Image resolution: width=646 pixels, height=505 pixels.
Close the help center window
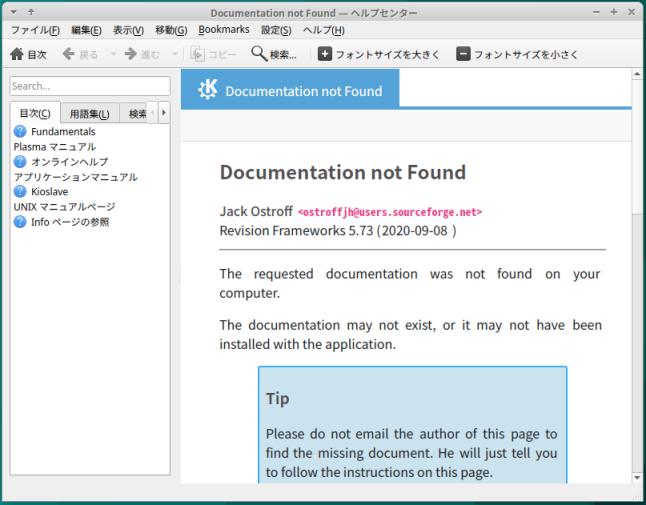(x=631, y=12)
